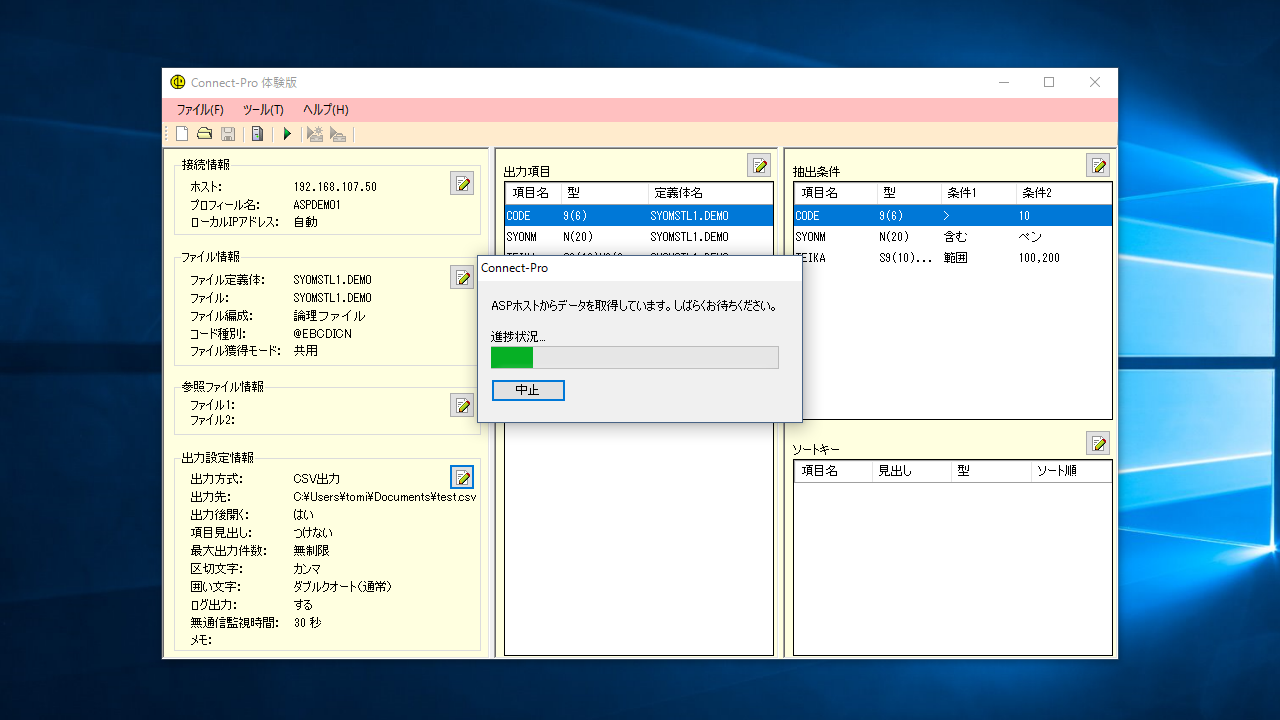Click the host server toolbar icon
Image resolution: width=1280 pixels, height=720 pixels.
pos(257,134)
